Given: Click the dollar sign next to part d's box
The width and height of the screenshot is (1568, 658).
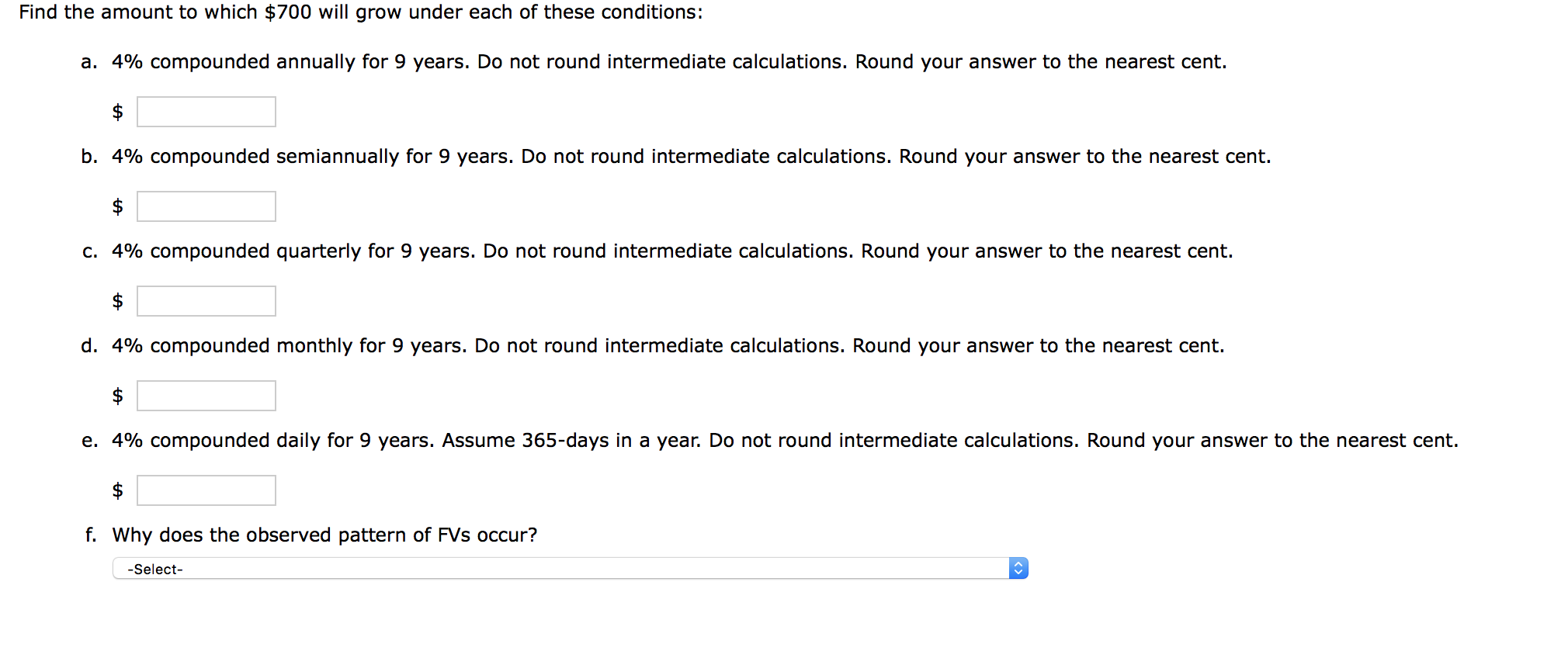Looking at the screenshot, I should point(118,397).
